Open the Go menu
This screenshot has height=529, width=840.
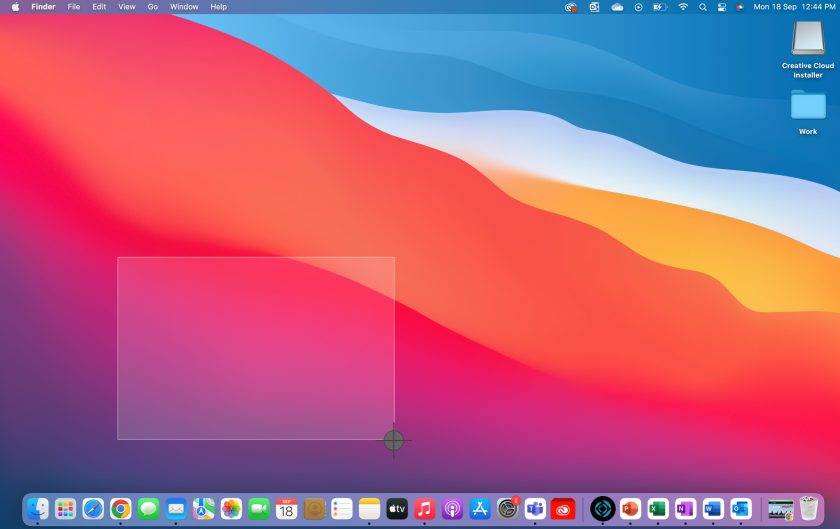point(152,7)
